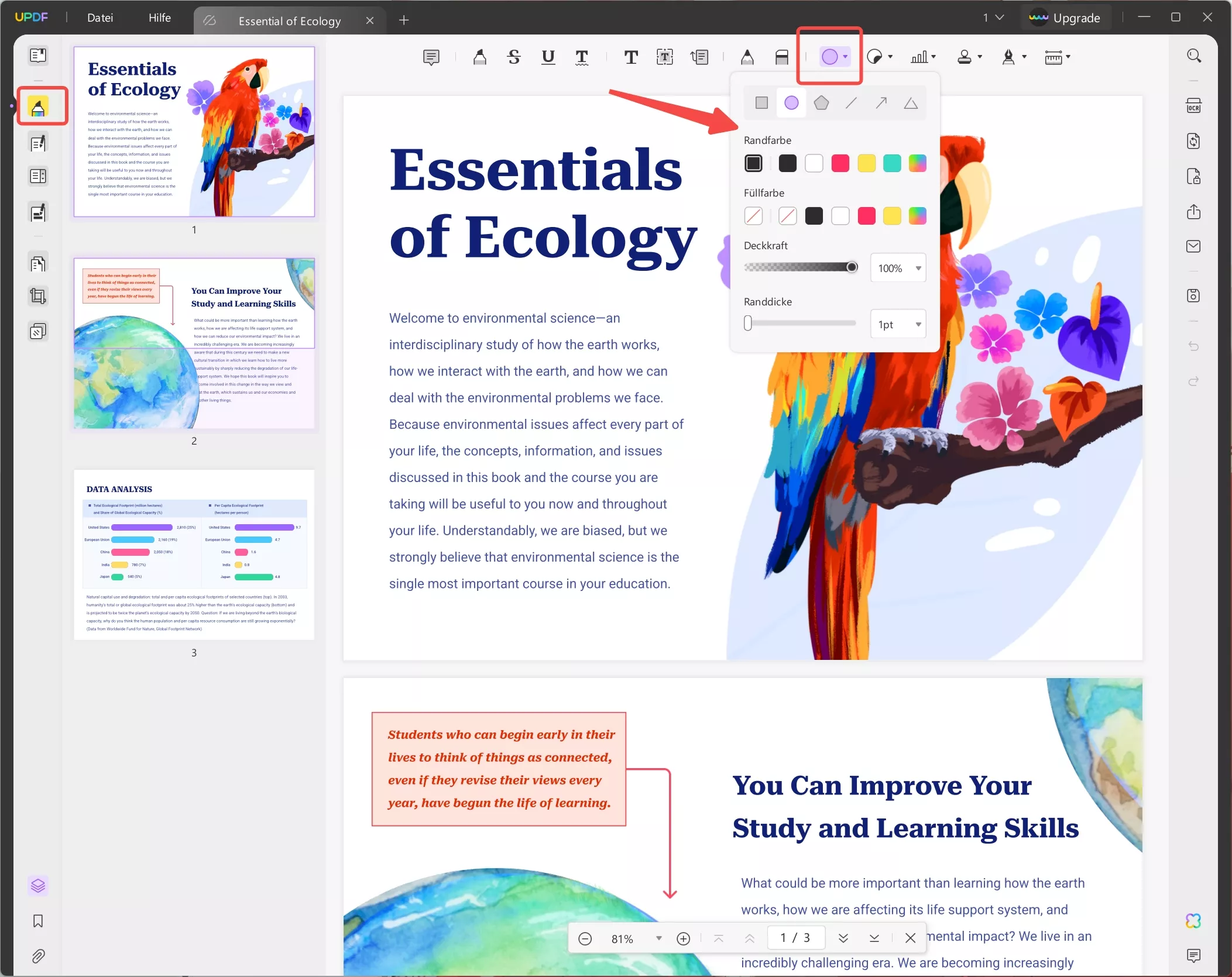Open the shape drawing tool
The width and height of the screenshot is (1232, 977).
pos(831,57)
